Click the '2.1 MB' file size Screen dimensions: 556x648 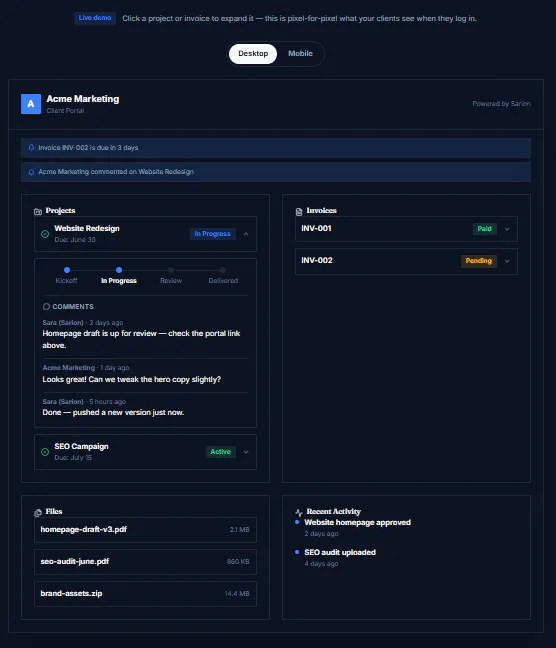point(239,530)
